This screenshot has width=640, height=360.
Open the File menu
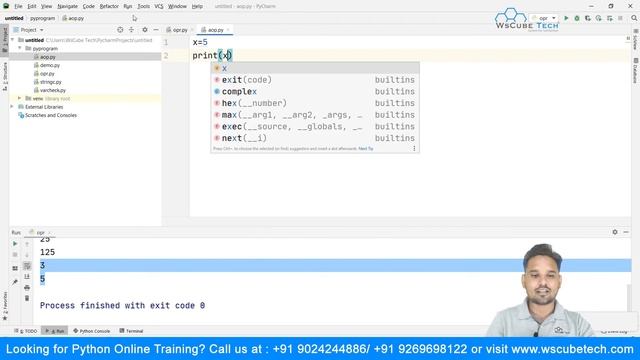point(18,6)
